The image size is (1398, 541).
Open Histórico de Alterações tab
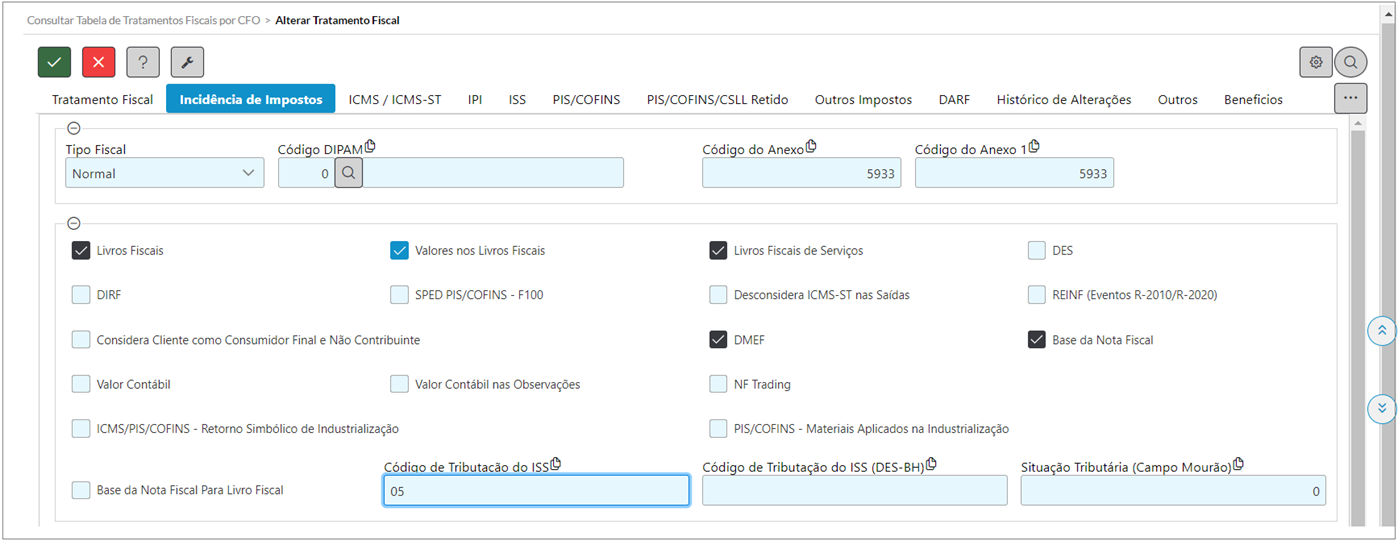click(x=1064, y=99)
